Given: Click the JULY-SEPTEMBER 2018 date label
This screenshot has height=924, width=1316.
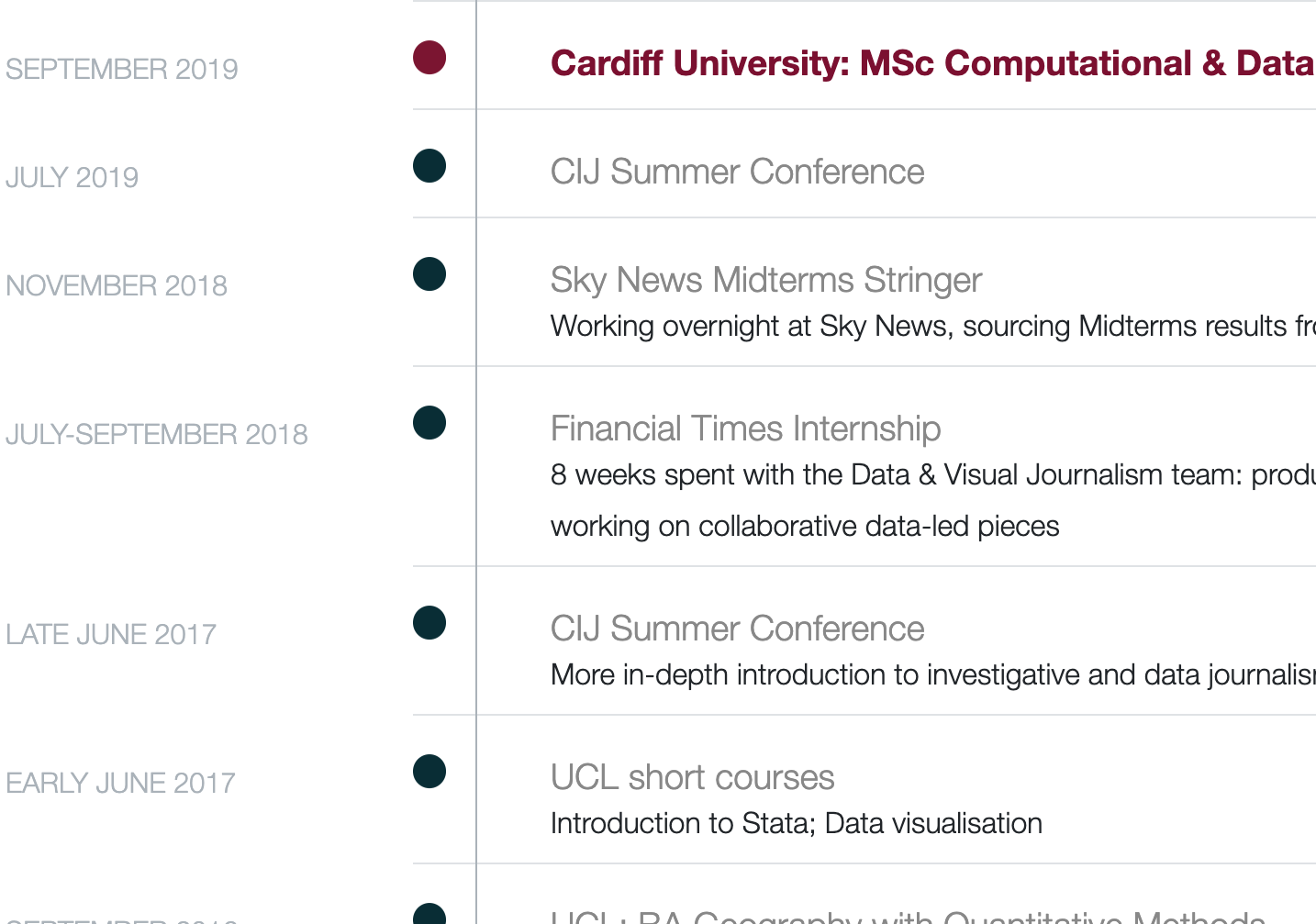Looking at the screenshot, I should 157,434.
